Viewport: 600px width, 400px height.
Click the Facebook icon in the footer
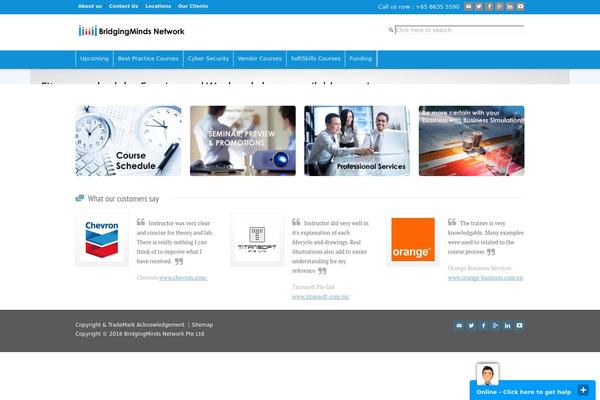point(483,325)
